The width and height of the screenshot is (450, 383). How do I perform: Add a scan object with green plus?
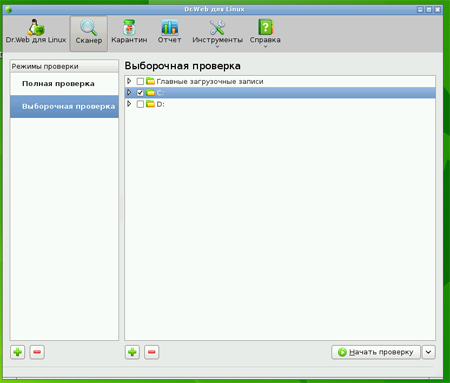point(132,352)
